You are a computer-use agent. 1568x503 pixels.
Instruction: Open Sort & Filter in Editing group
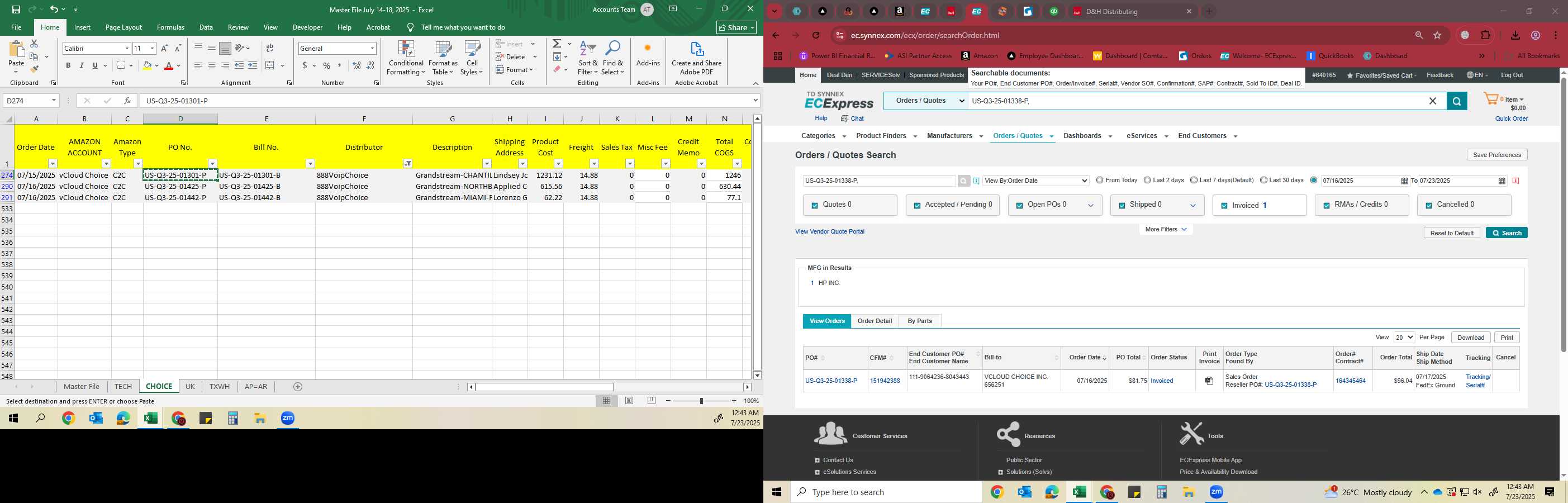pos(588,59)
